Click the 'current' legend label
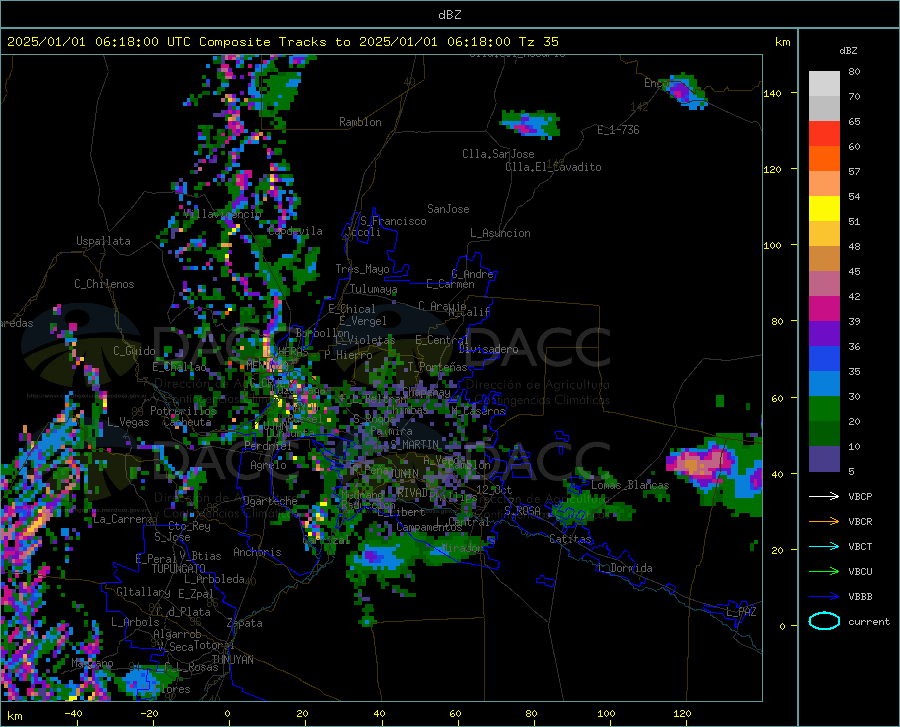 869,621
